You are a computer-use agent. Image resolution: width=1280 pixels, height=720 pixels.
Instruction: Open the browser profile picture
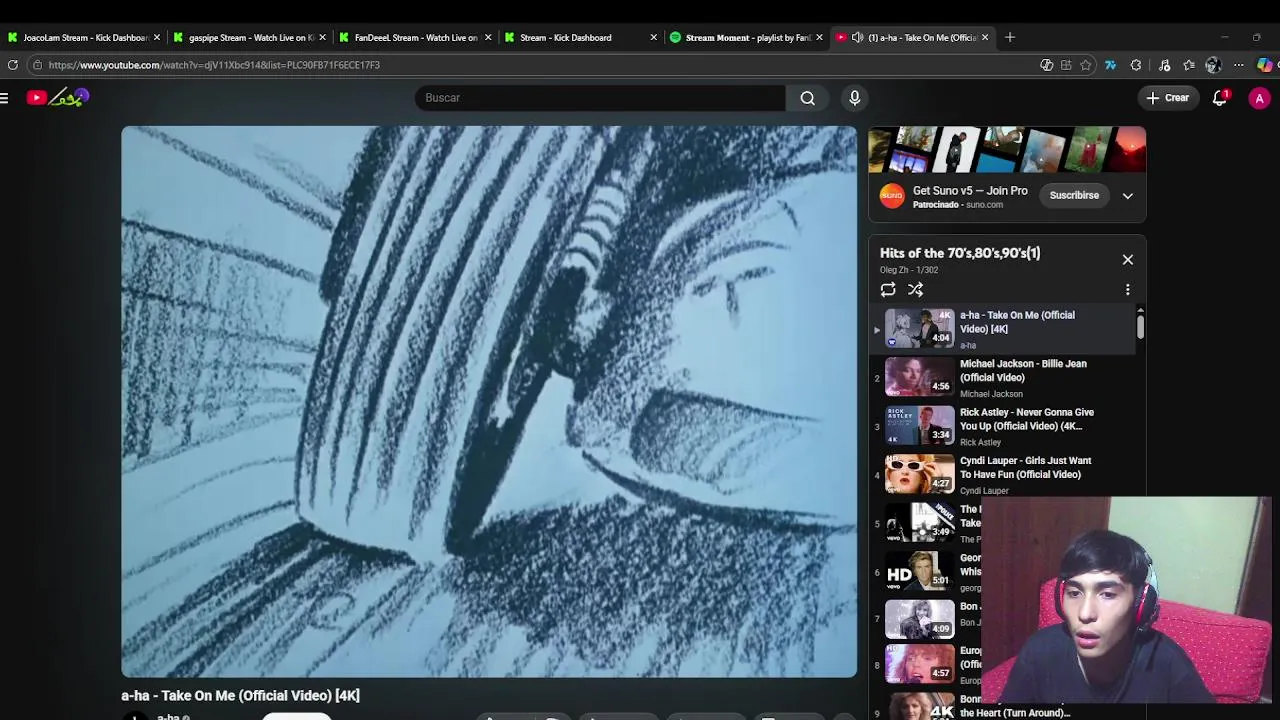(x=1213, y=65)
